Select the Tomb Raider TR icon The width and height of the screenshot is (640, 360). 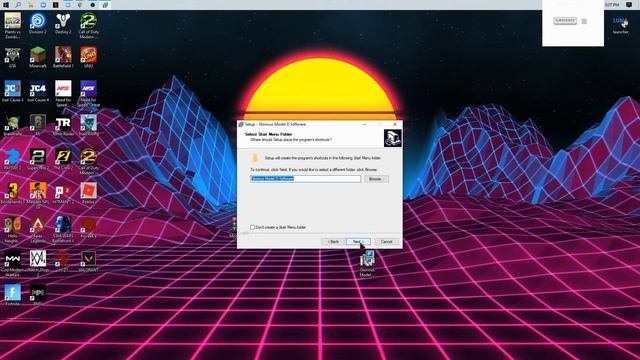click(x=63, y=125)
